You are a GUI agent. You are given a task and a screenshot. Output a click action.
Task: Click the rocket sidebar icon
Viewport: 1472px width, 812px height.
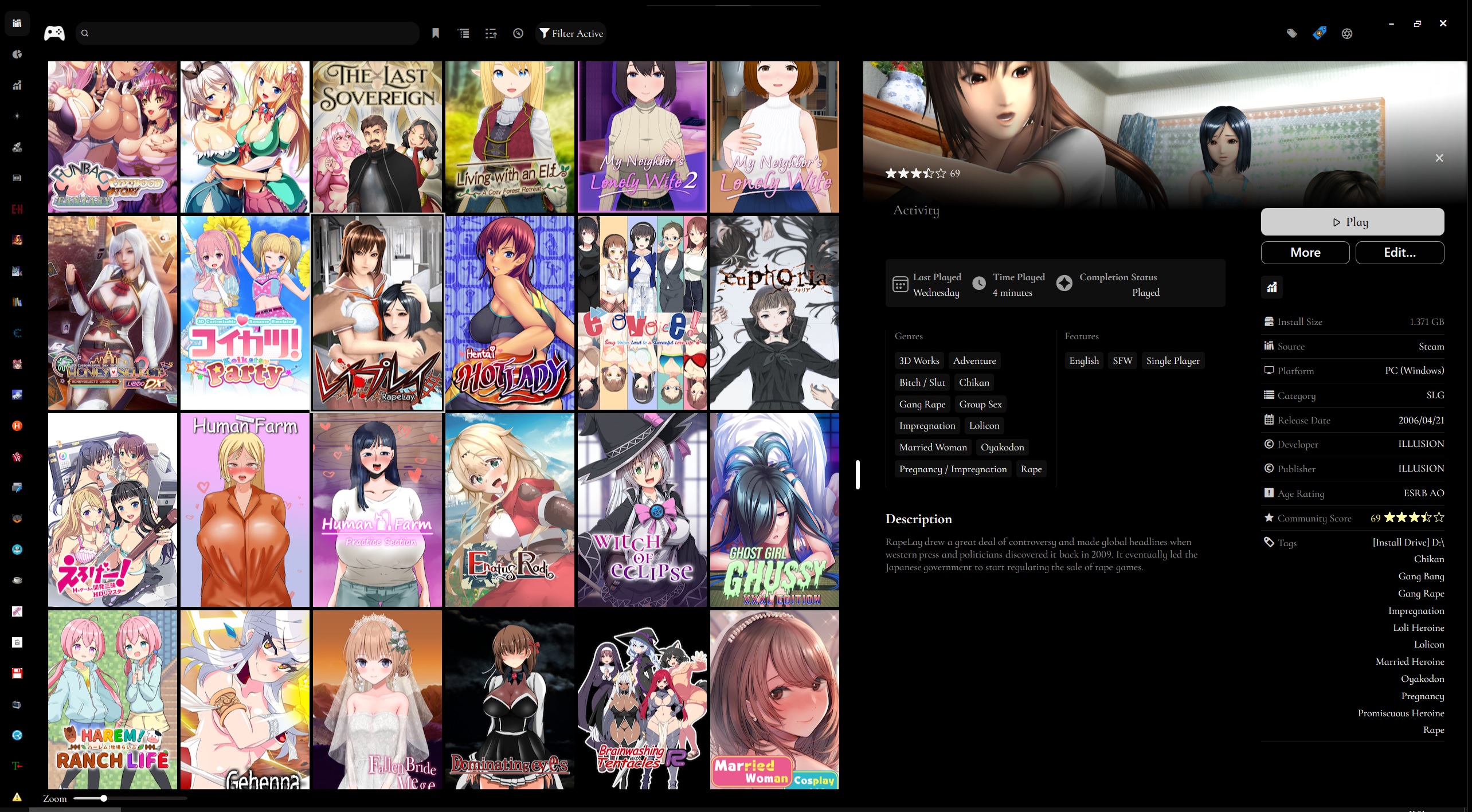pos(17,147)
